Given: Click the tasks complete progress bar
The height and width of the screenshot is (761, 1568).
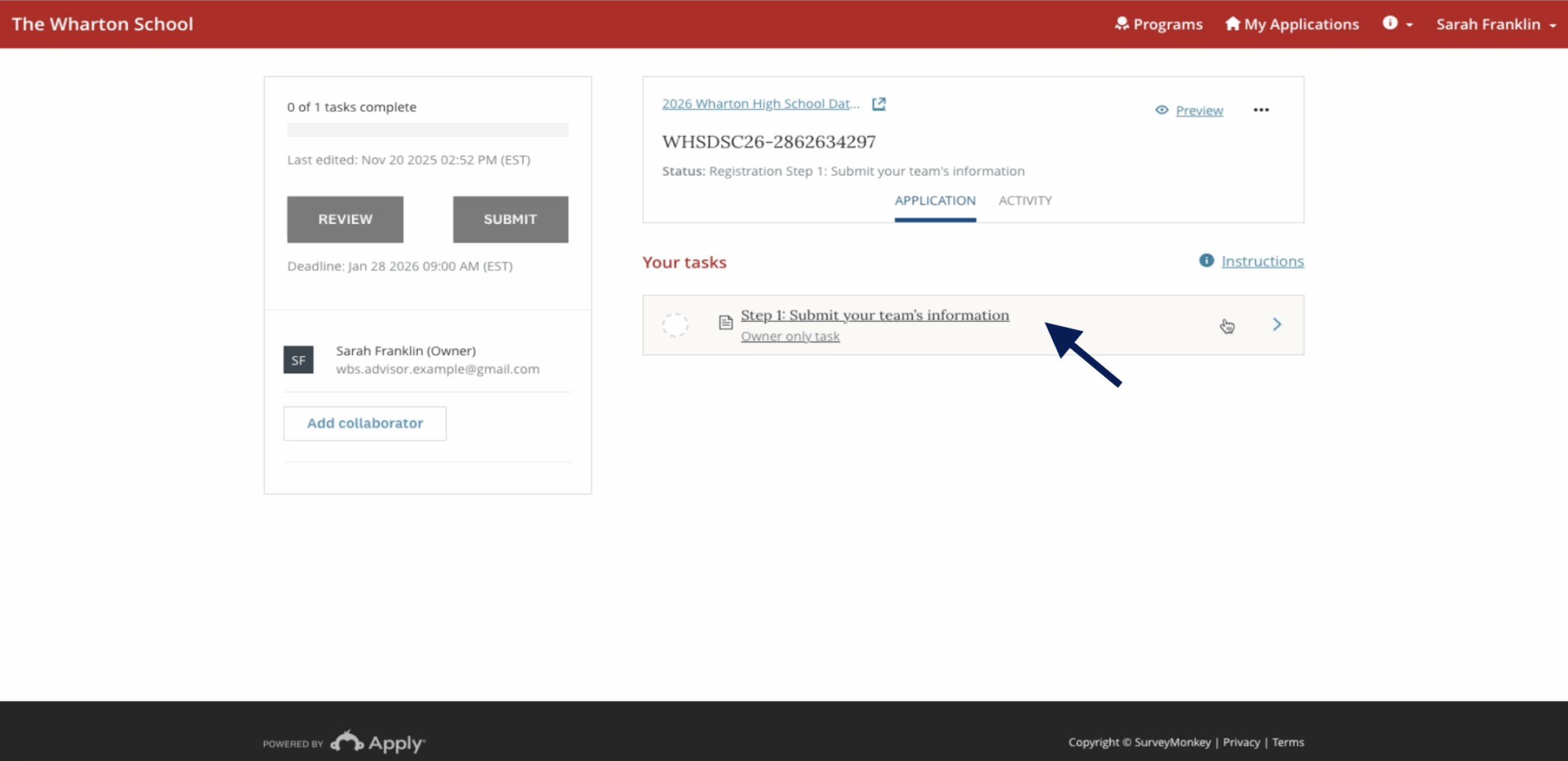Looking at the screenshot, I should pos(428,130).
